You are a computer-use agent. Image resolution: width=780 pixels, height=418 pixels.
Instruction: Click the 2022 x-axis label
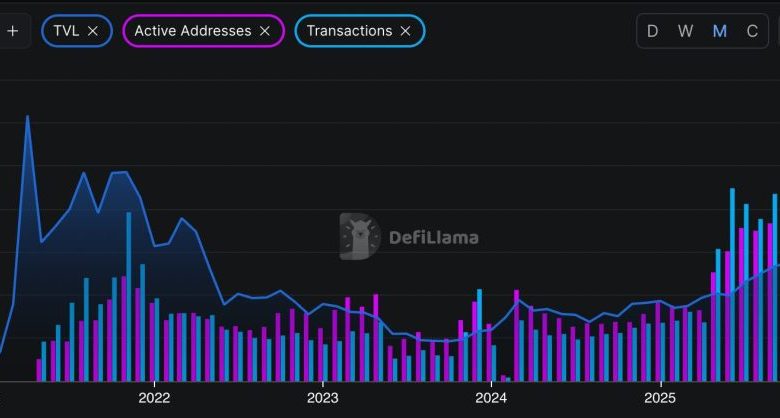pos(154,397)
